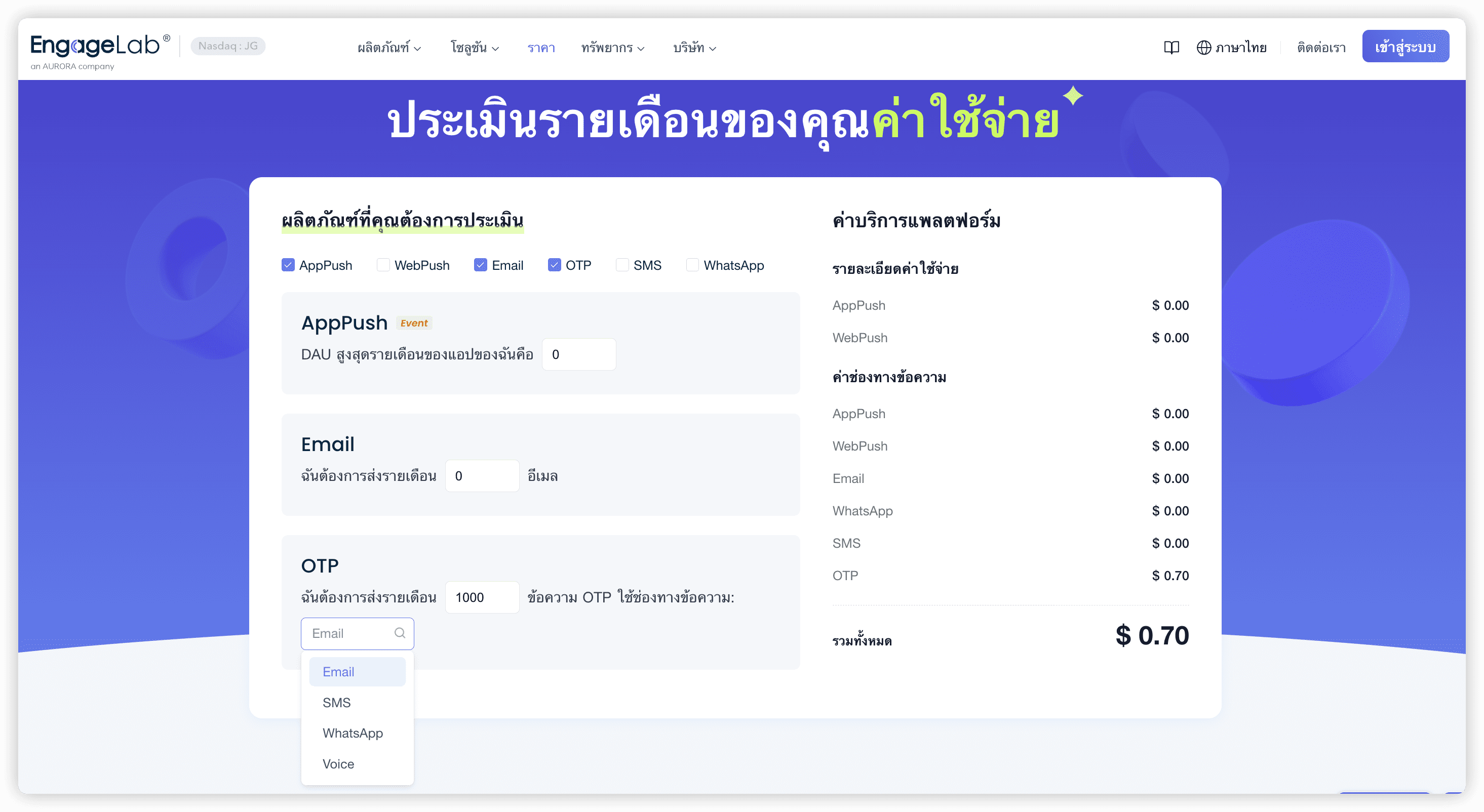Click the total amount $ 0.70
The height and width of the screenshot is (812, 1484).
[1152, 636]
